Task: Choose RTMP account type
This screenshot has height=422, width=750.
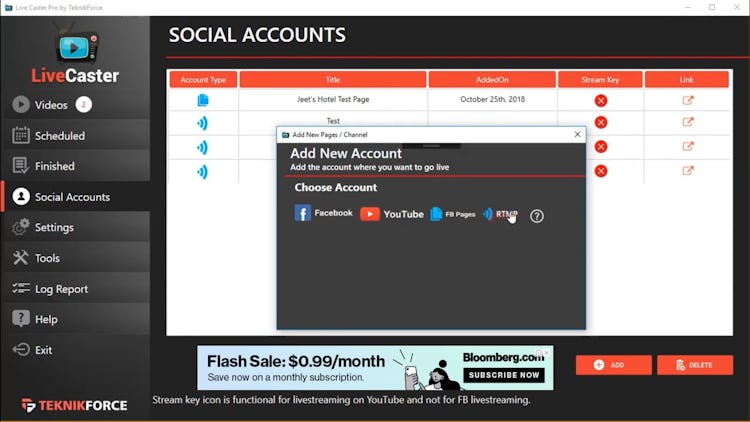Action: click(x=500, y=214)
